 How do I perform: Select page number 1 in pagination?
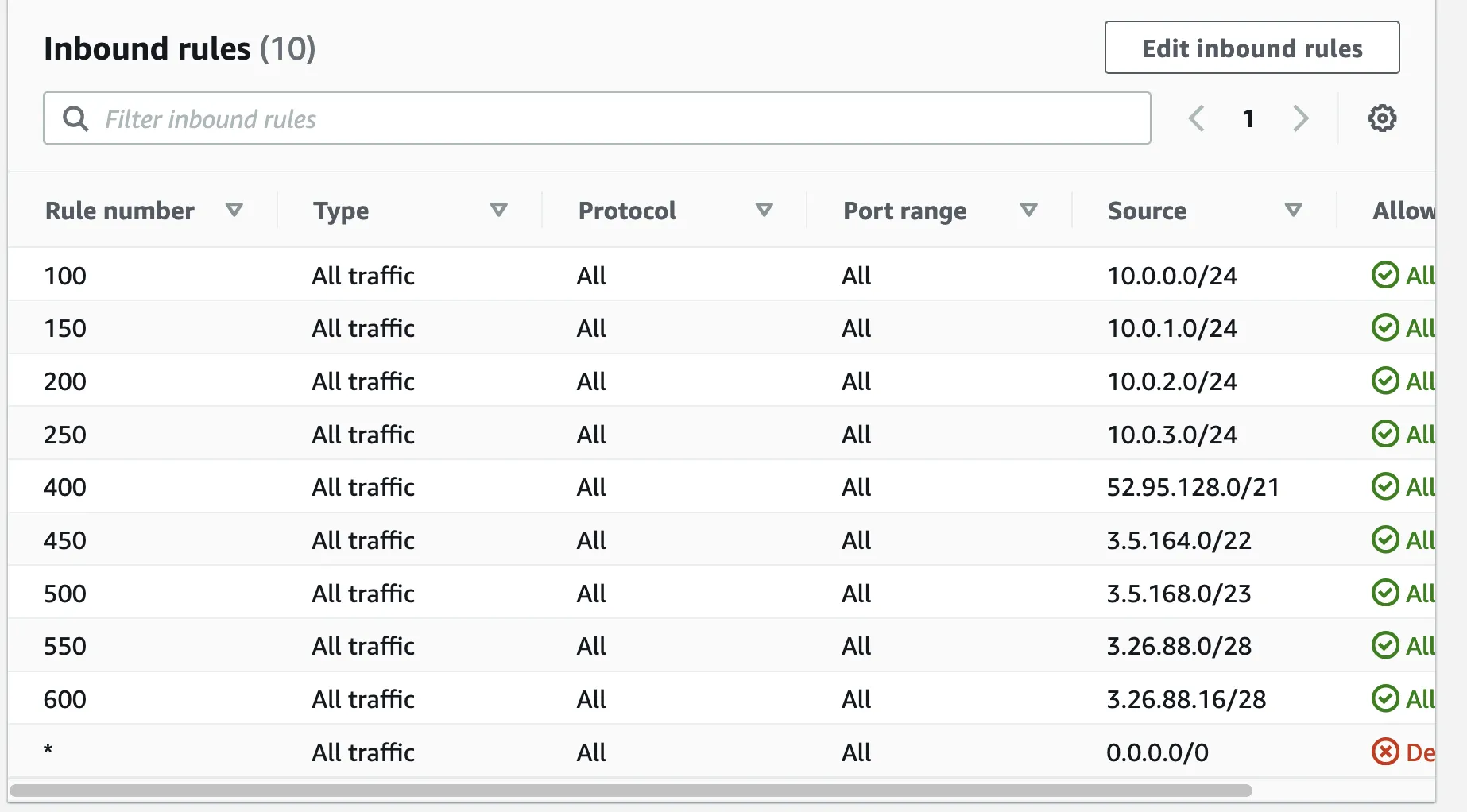tap(1248, 118)
